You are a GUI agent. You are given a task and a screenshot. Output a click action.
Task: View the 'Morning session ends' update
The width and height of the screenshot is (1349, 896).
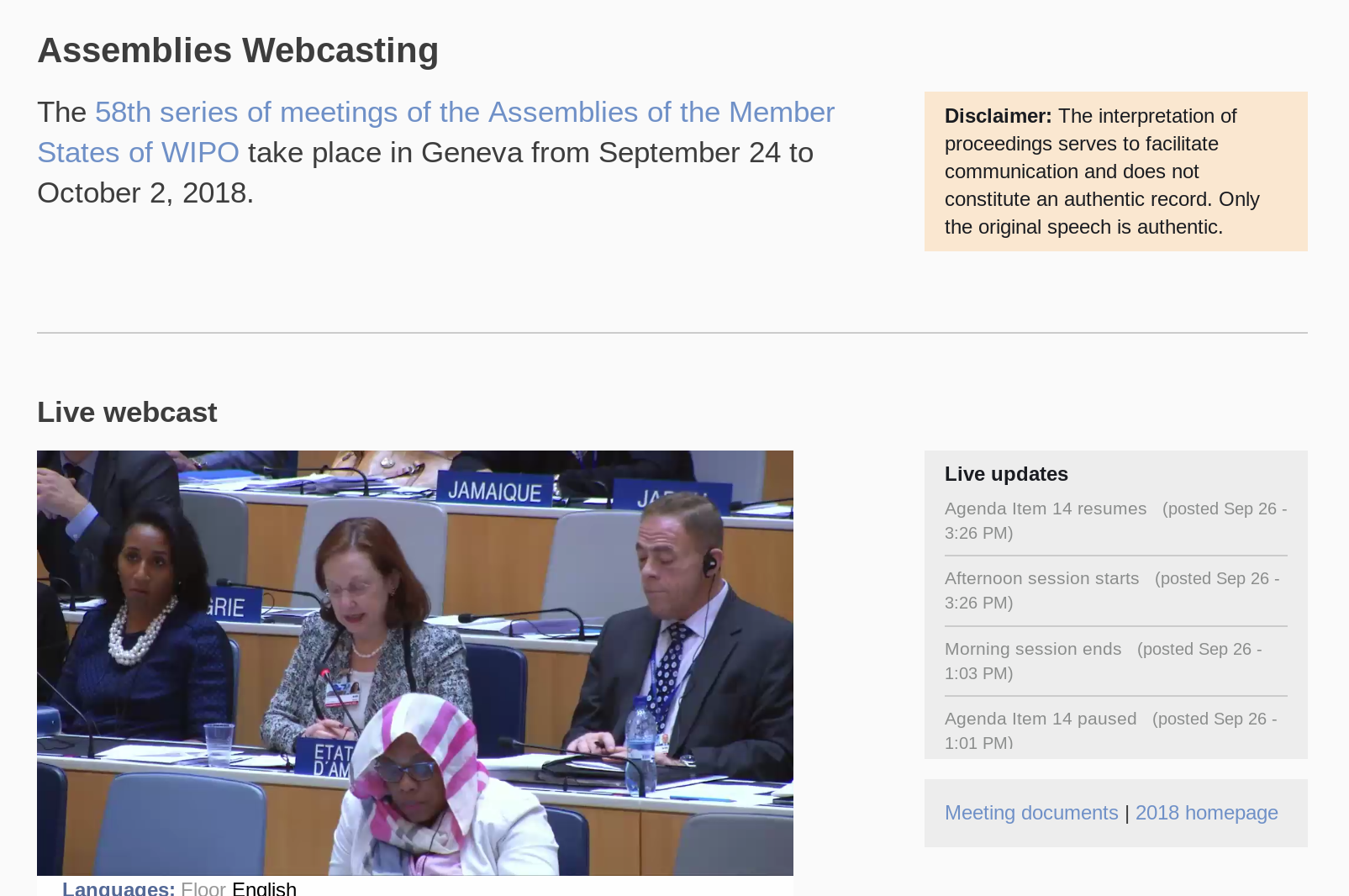pyautogui.click(x=1033, y=648)
